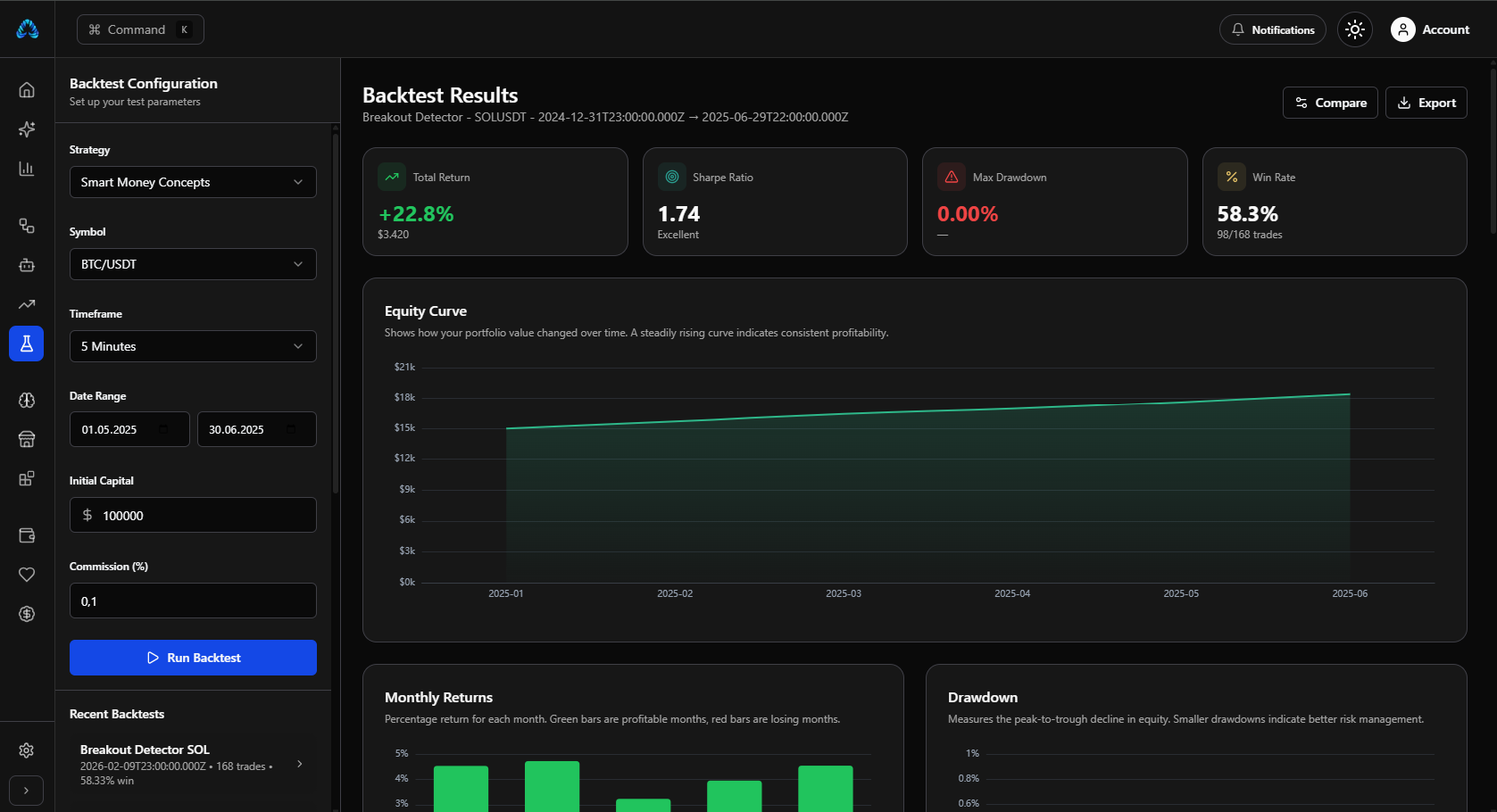Viewport: 1497px width, 812px height.
Task: Click Run Backtest
Action: (193, 658)
